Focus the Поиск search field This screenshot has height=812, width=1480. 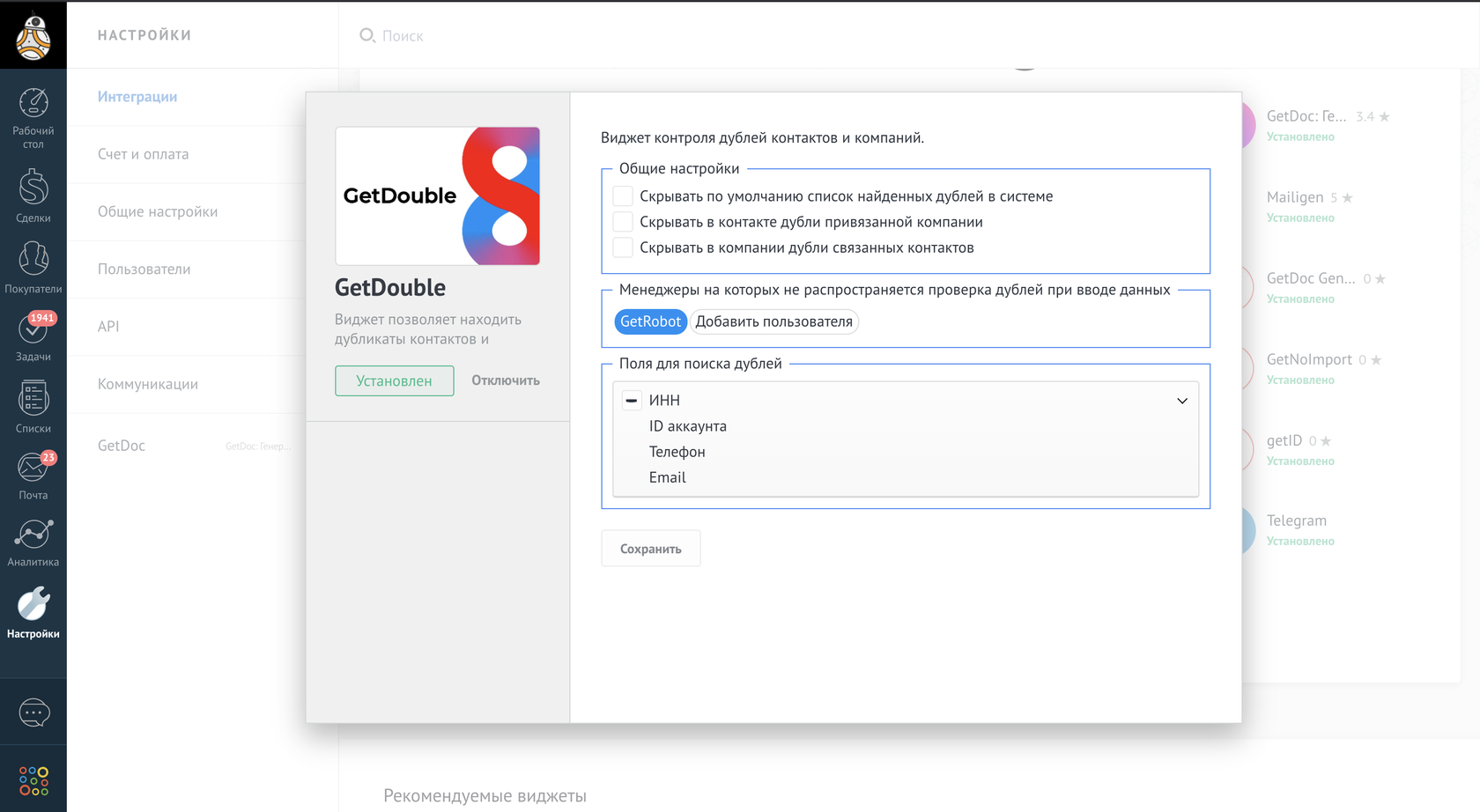tap(403, 35)
